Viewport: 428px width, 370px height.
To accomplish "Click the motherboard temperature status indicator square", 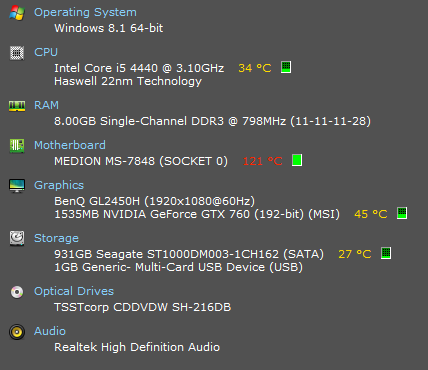I will point(297,160).
